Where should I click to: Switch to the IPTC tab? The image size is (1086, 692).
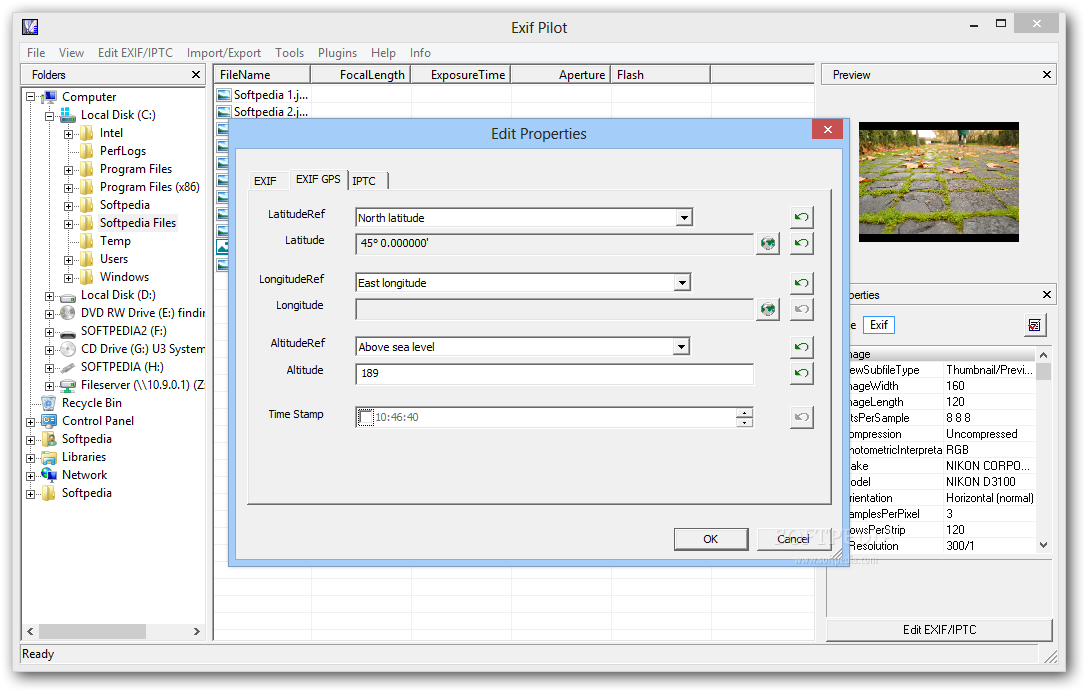(x=364, y=181)
